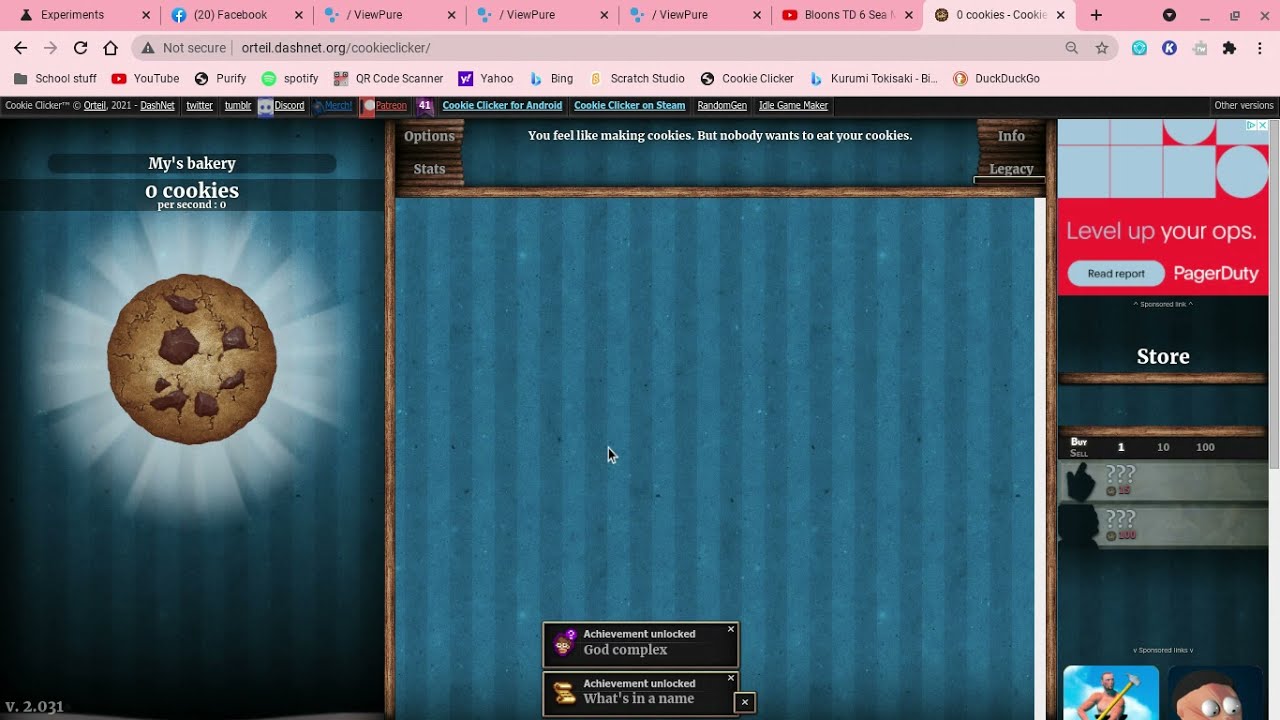This screenshot has height=720, width=1280.
Task: Switch to the Facebook tab
Action: 236,15
